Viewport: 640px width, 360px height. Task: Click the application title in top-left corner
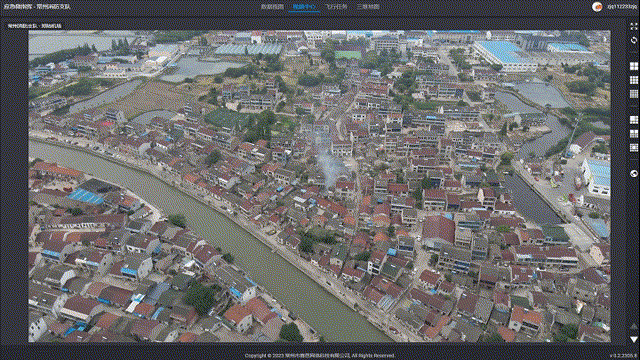tap(37, 7)
